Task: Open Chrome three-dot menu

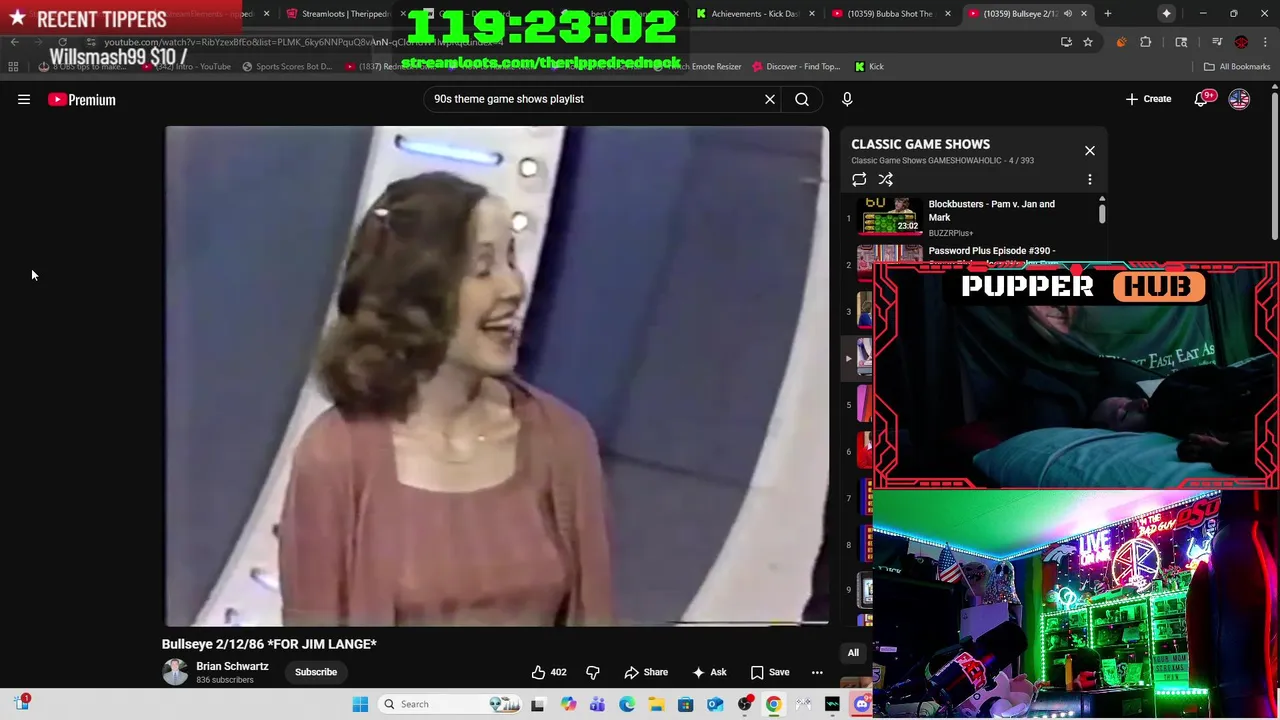Action: (x=1265, y=42)
